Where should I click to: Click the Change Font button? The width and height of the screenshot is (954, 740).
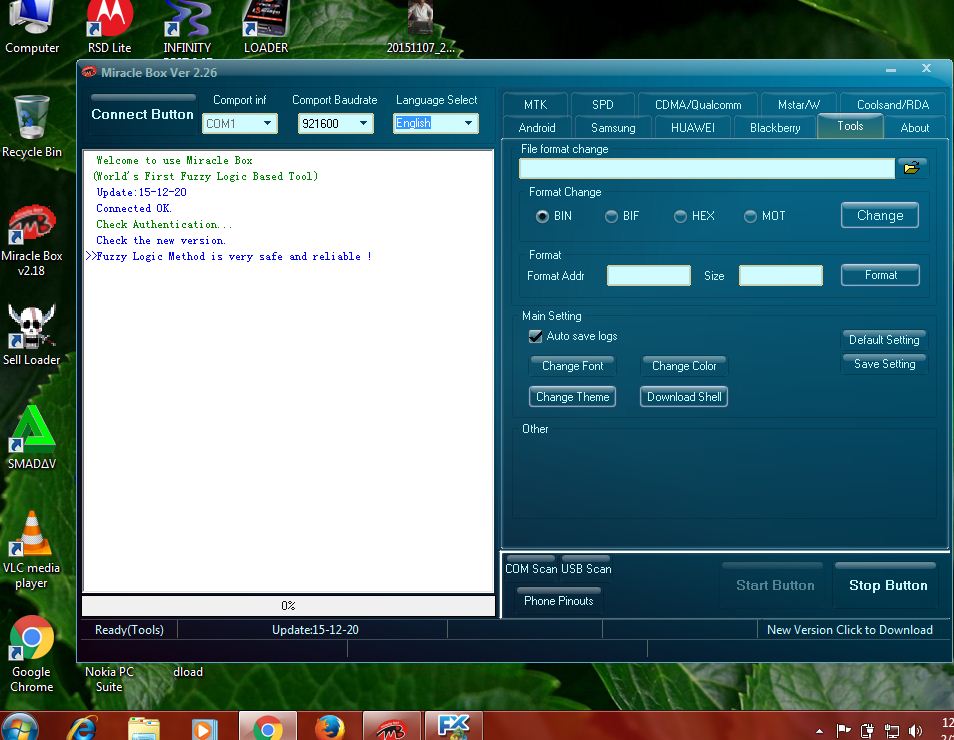(572, 366)
